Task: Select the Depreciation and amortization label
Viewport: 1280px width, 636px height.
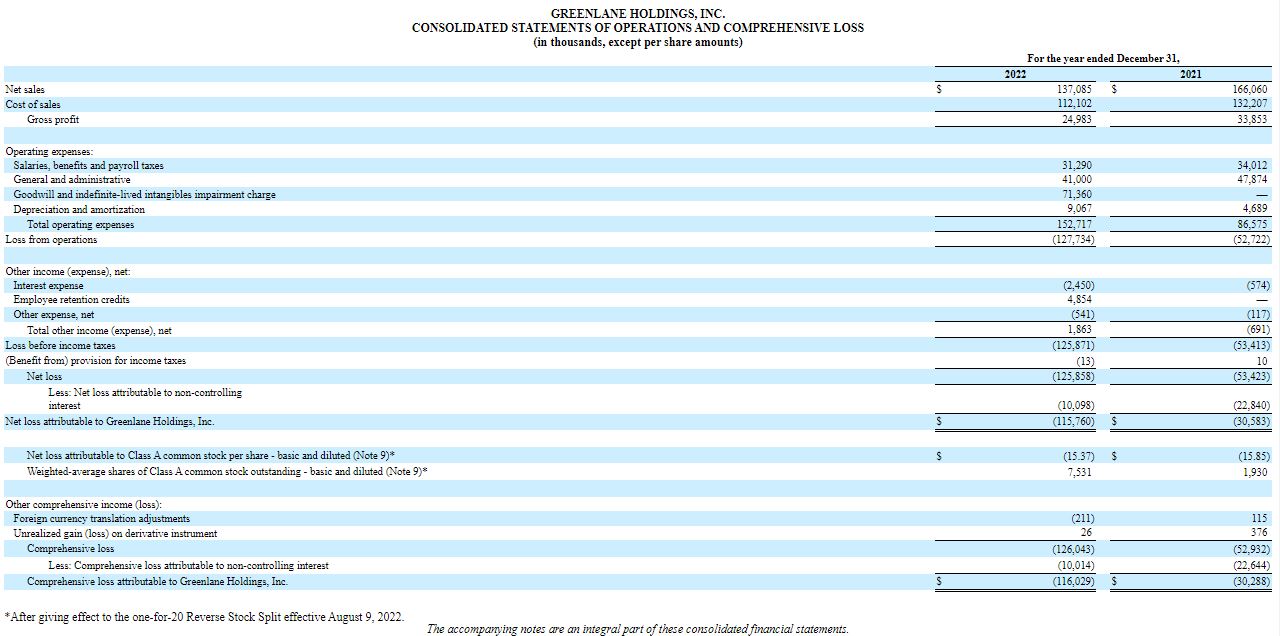Action: (x=79, y=210)
